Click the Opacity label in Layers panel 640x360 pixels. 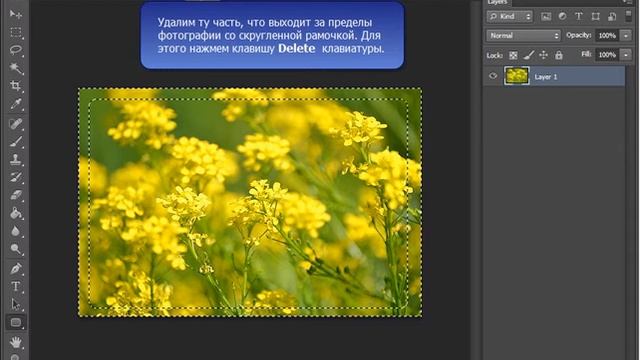[x=579, y=36]
